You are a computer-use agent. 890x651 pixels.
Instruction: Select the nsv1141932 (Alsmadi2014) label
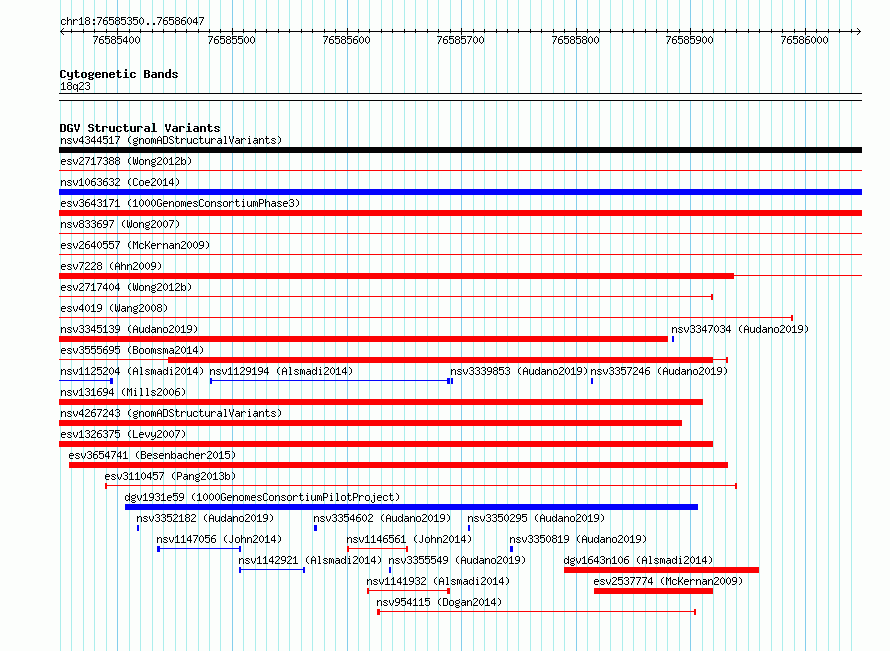pos(438,581)
